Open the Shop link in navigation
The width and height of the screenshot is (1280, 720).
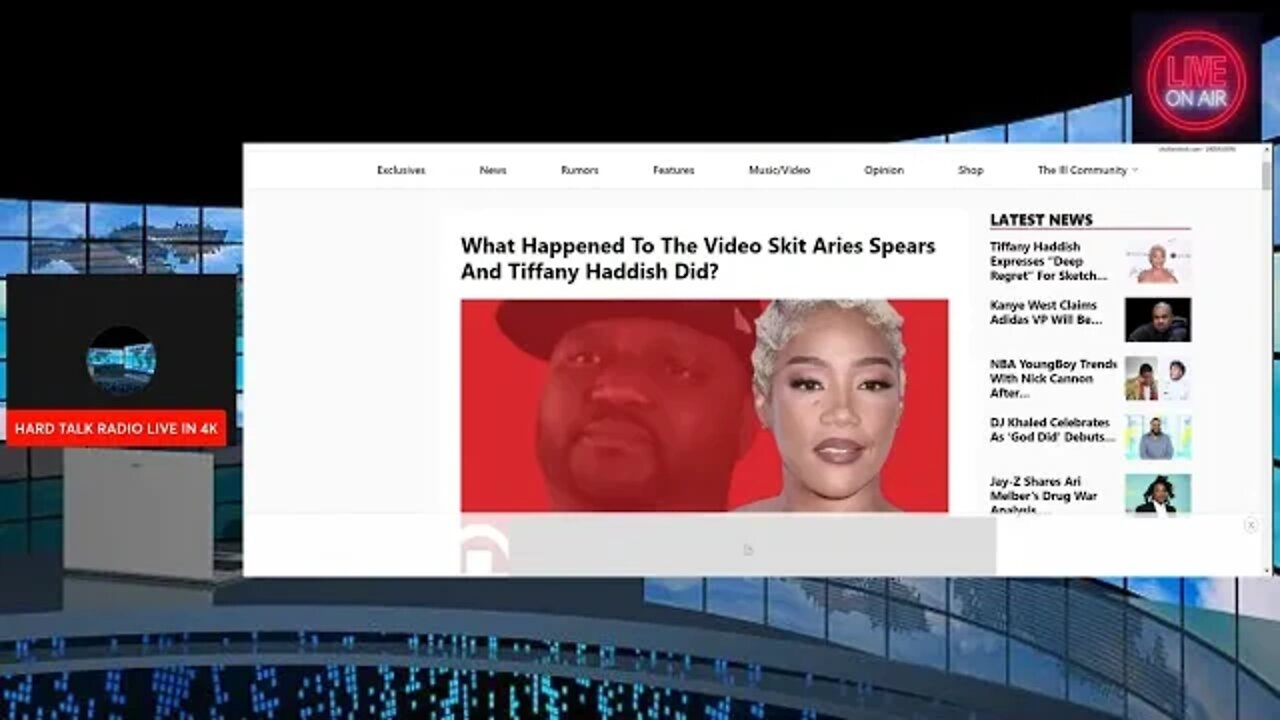coord(970,170)
